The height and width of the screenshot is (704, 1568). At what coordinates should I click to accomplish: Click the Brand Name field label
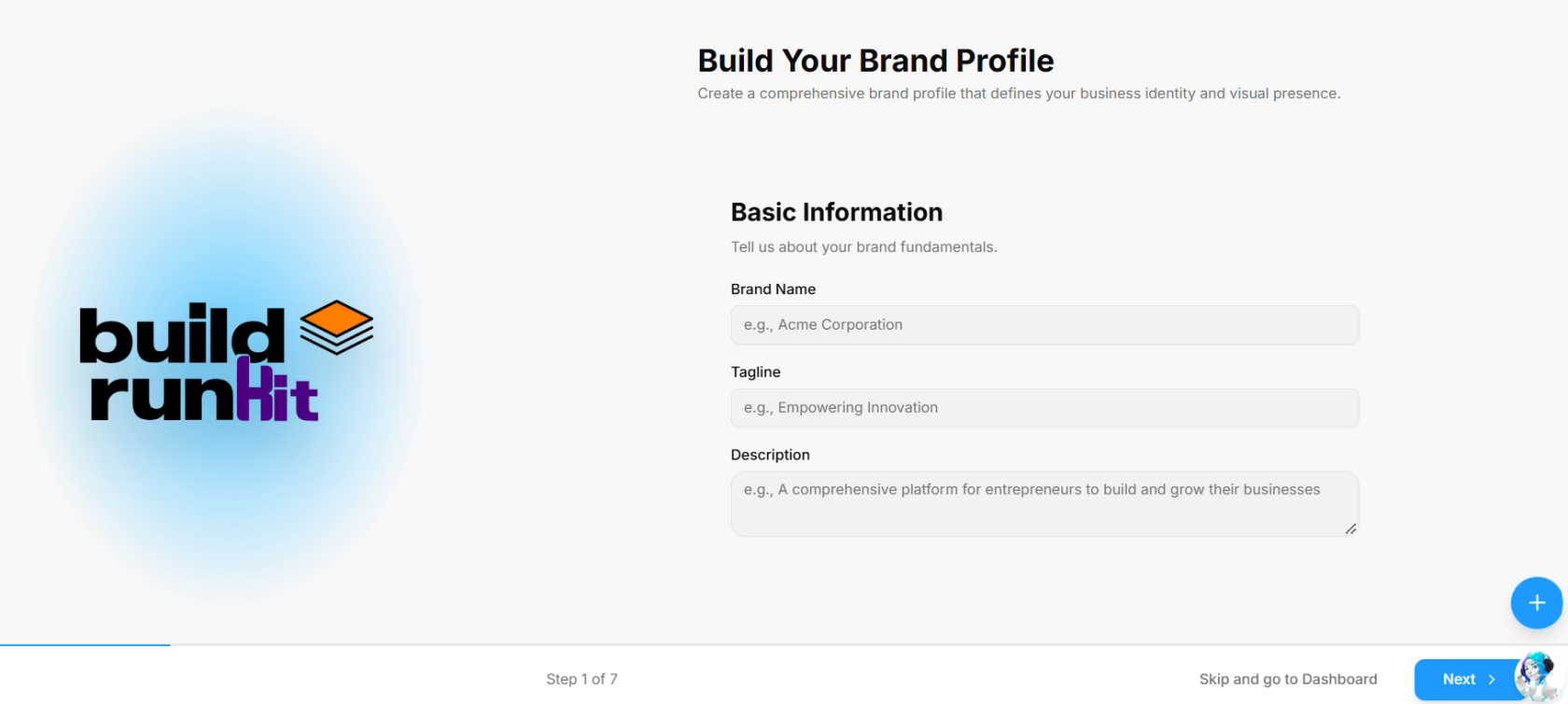click(x=773, y=289)
